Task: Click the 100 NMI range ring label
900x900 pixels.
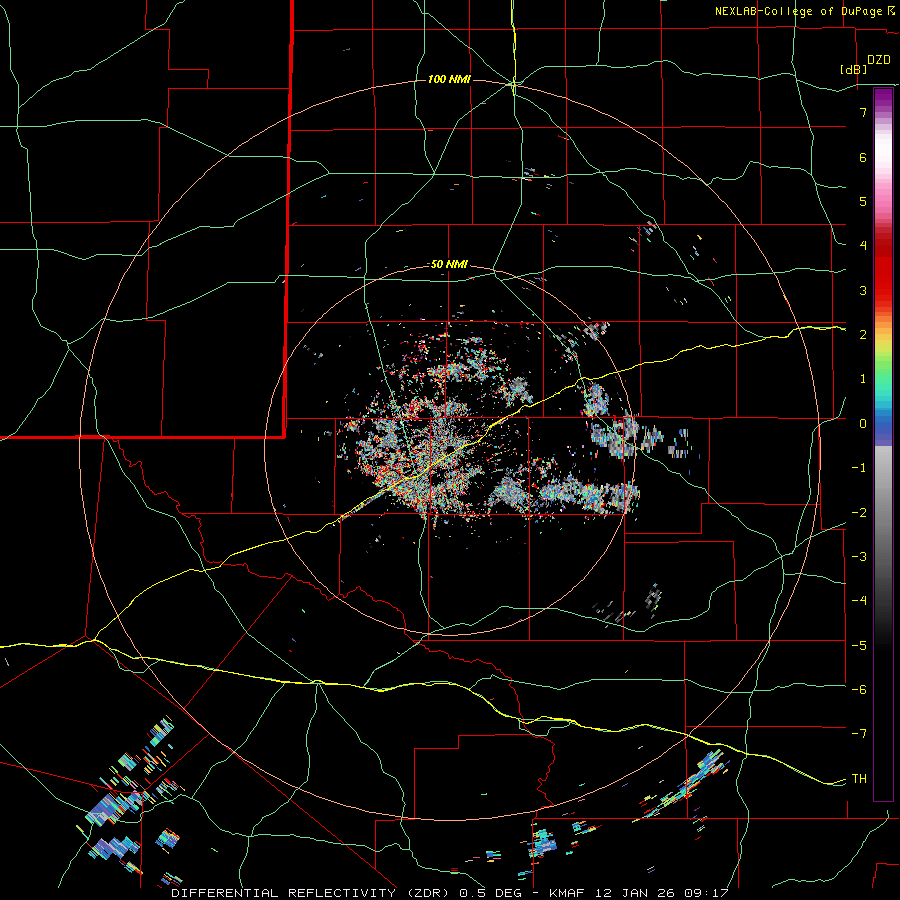Action: tap(449, 79)
